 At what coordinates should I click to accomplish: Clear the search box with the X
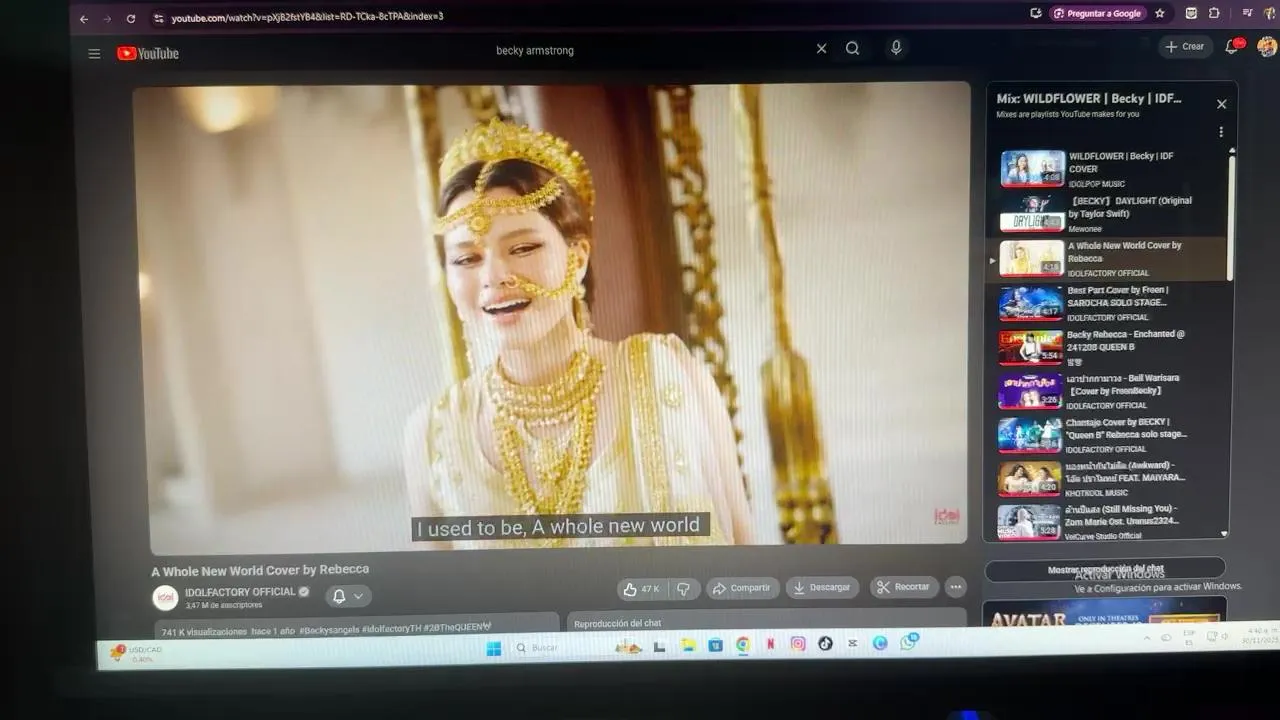tap(821, 48)
